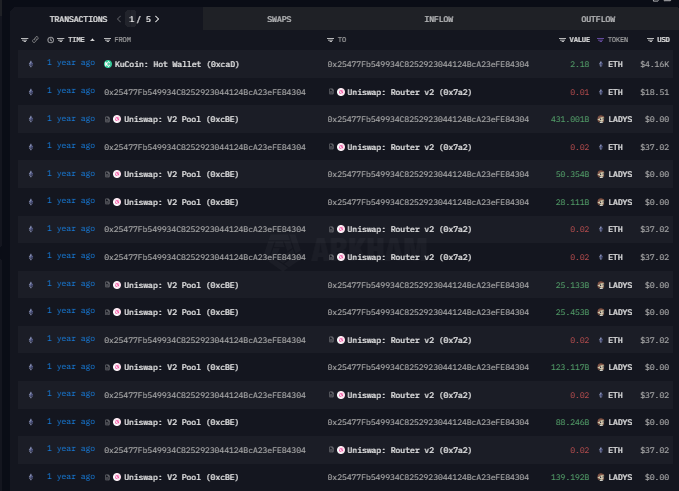Open 1 year ago link in 139.192B row

(x=71, y=476)
